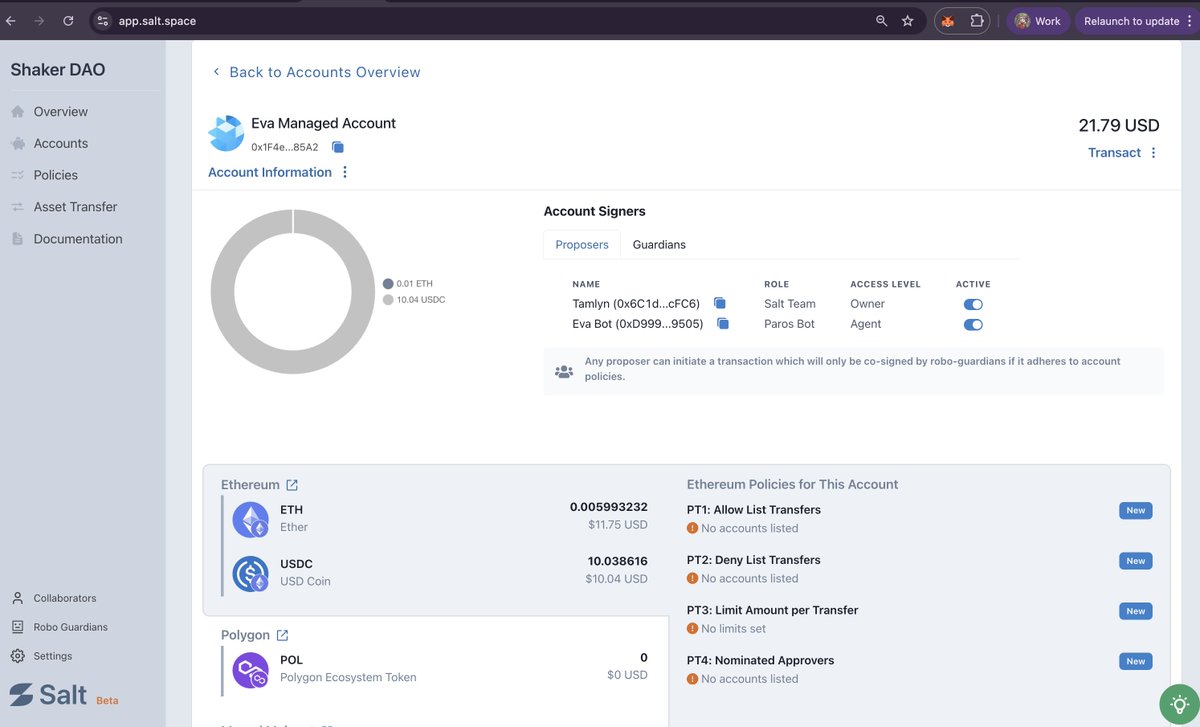Click the Transact link
The width and height of the screenshot is (1200, 727).
[1114, 153]
